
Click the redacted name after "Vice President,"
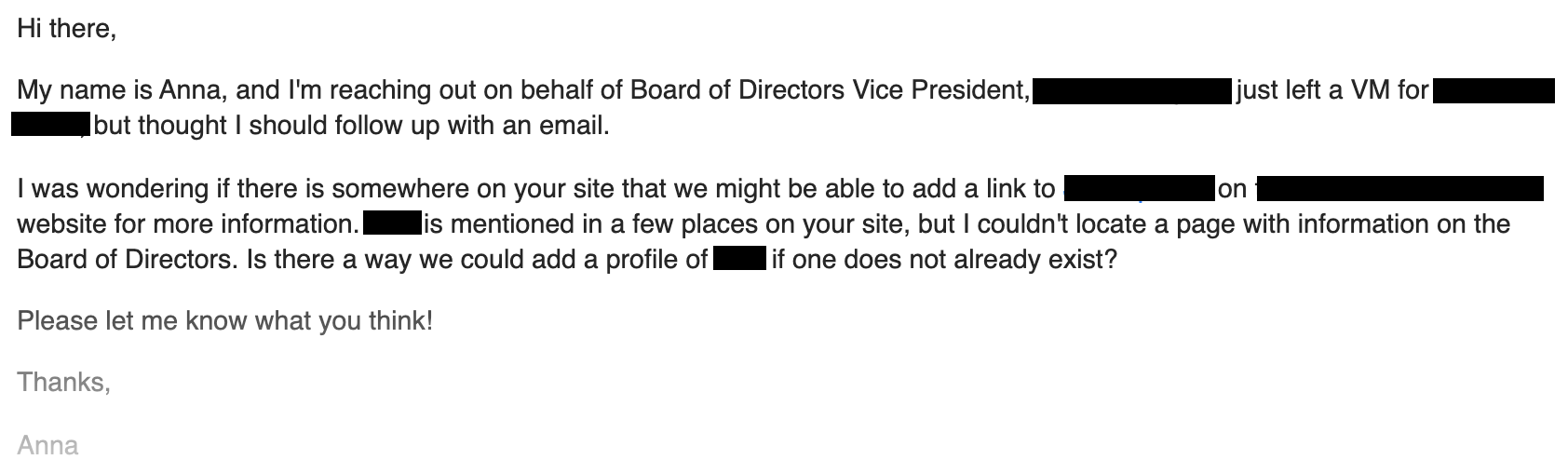(x=1132, y=91)
